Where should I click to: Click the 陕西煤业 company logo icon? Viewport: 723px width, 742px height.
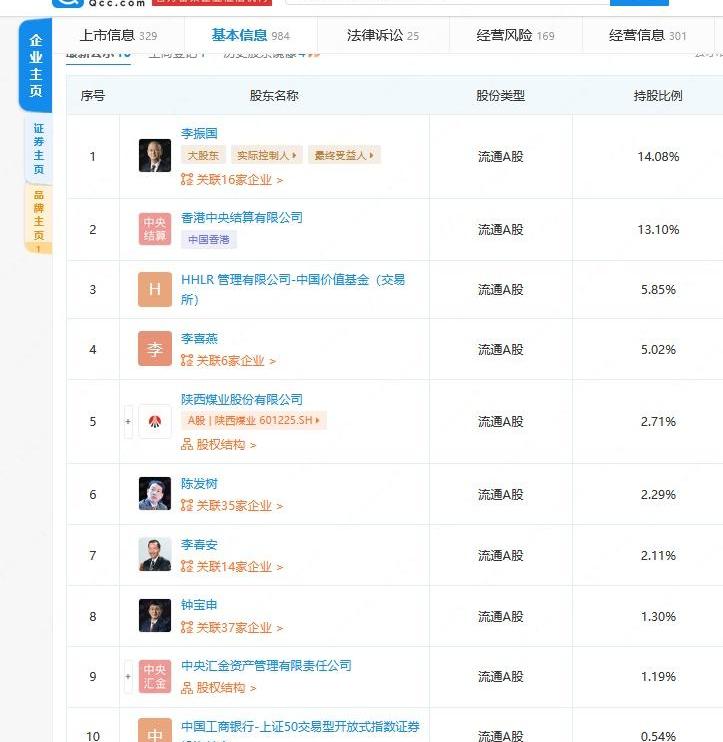tap(154, 421)
